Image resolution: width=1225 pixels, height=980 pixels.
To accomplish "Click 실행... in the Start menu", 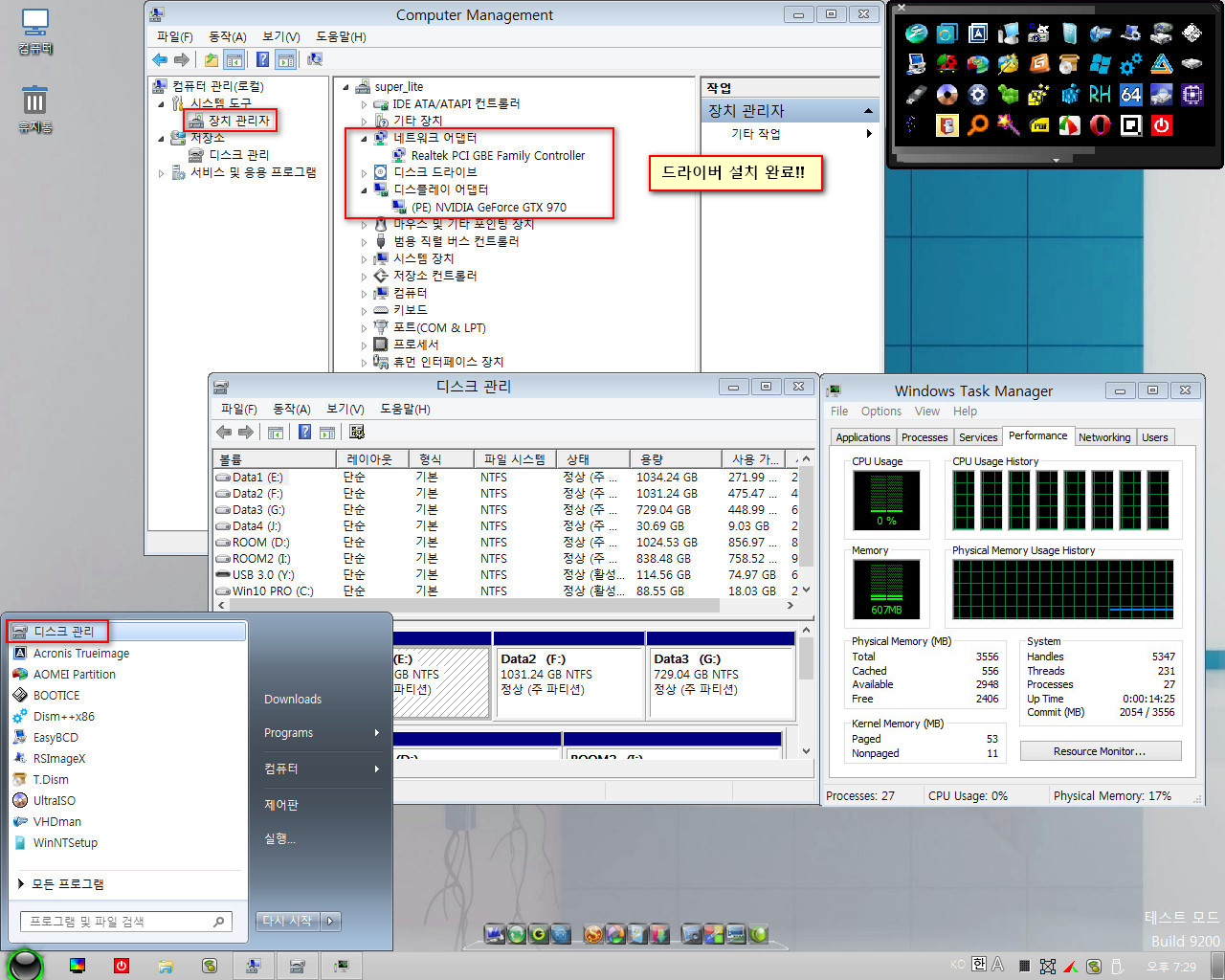I will tap(279, 838).
